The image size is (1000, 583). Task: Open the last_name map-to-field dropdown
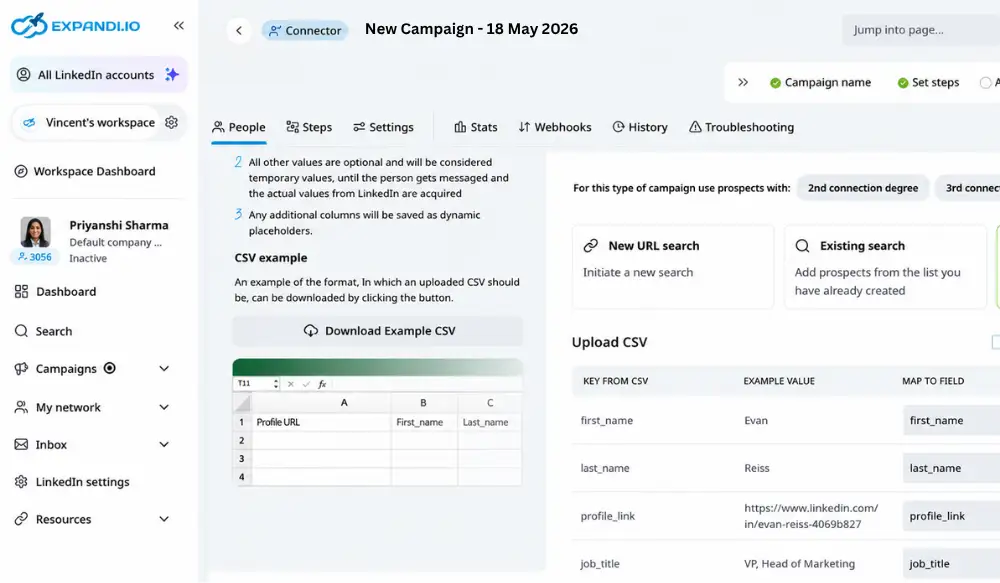tap(951, 468)
